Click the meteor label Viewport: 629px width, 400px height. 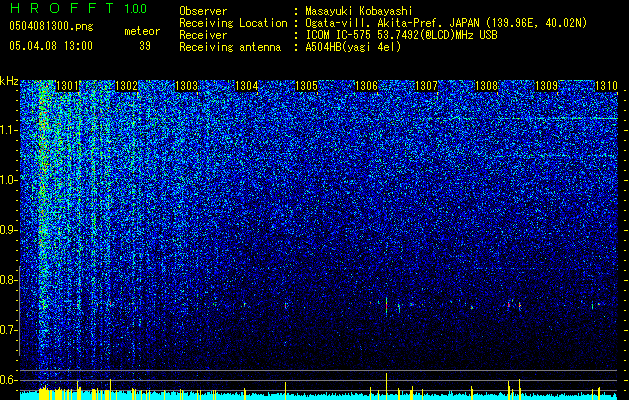142,31
